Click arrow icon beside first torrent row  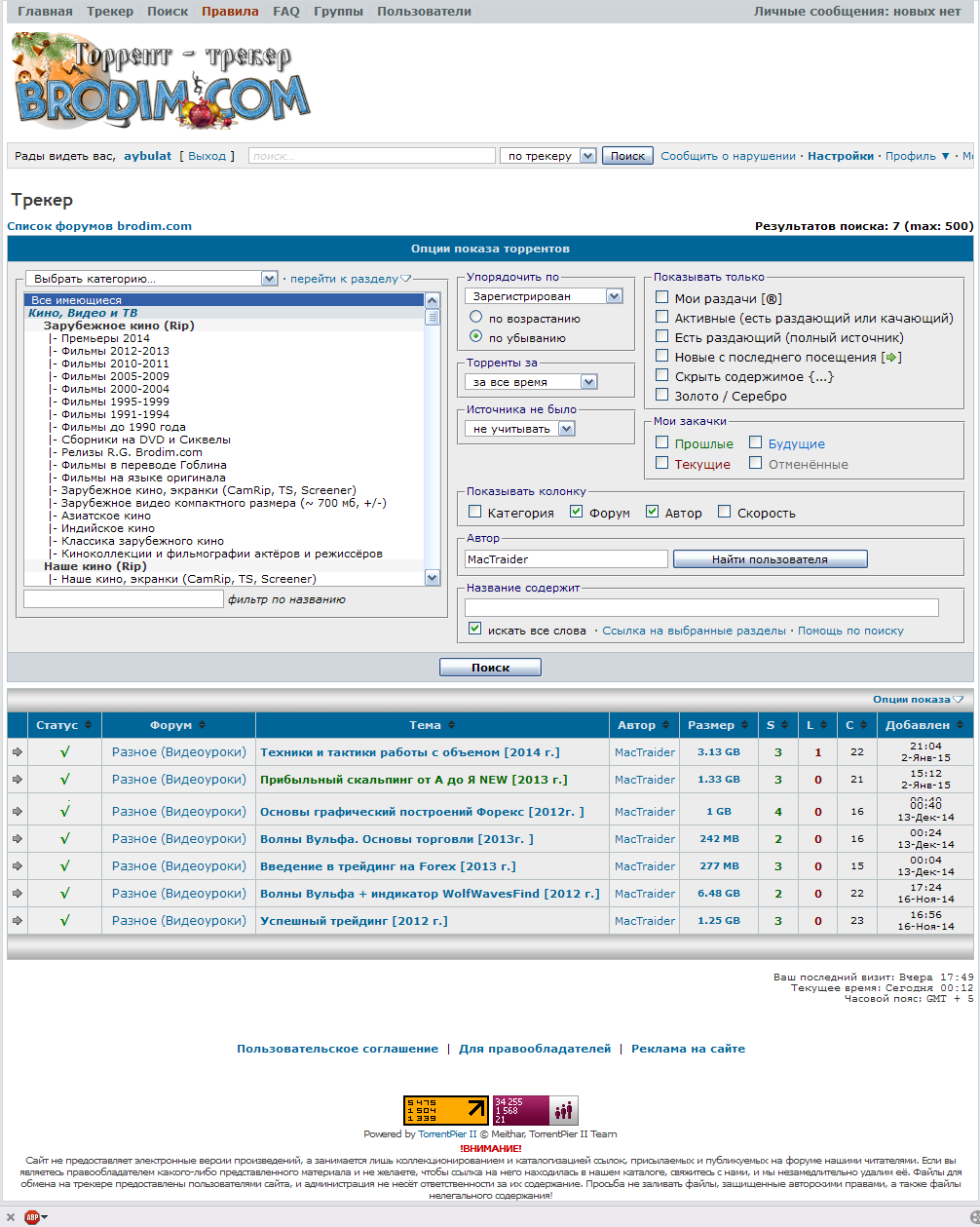pyautogui.click(x=17, y=752)
